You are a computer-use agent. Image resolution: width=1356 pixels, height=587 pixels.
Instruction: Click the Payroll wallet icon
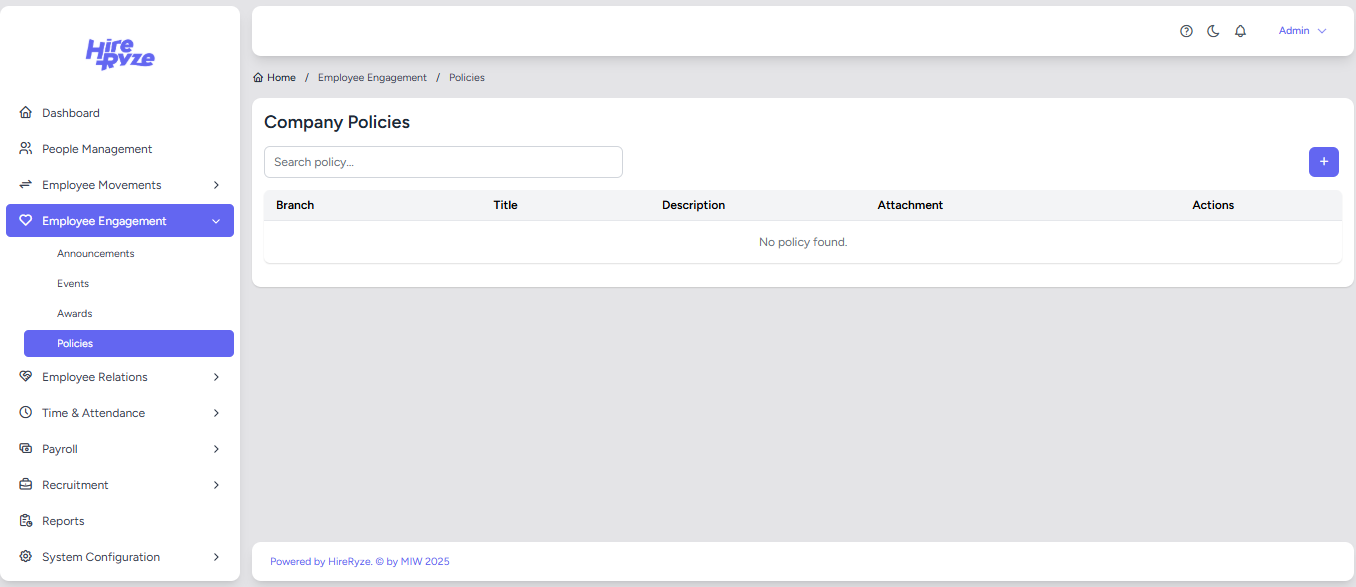26,449
